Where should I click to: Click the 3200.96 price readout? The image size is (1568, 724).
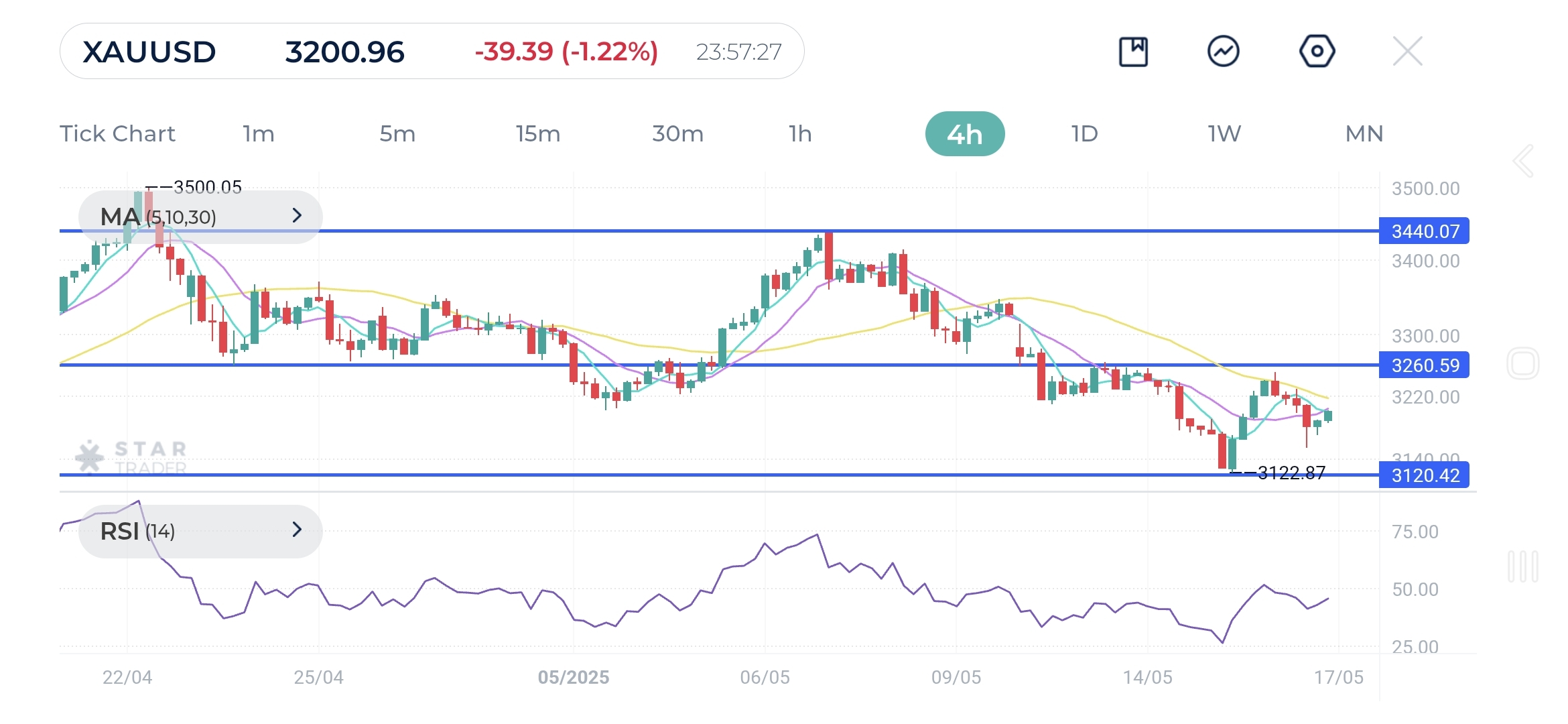(x=345, y=51)
